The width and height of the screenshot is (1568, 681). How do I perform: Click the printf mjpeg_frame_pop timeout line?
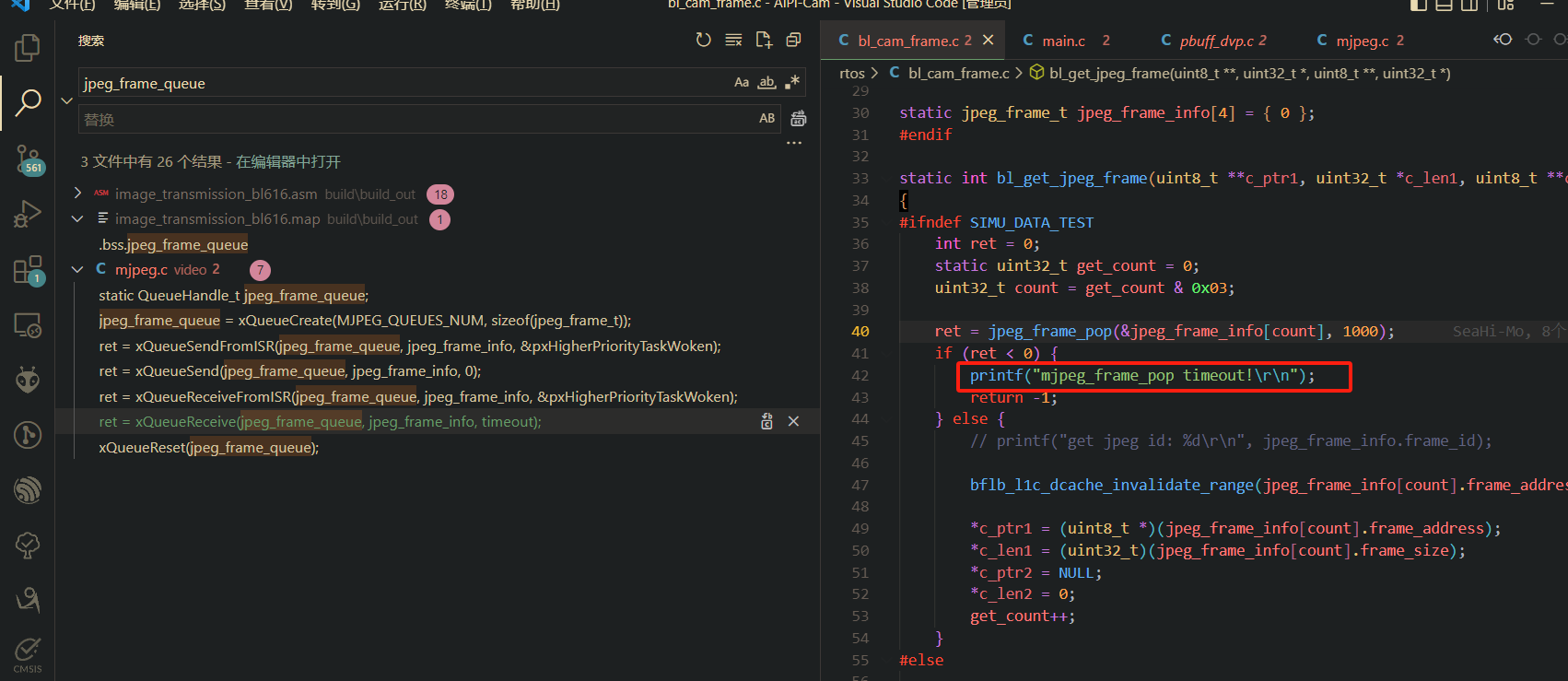tap(1142, 375)
